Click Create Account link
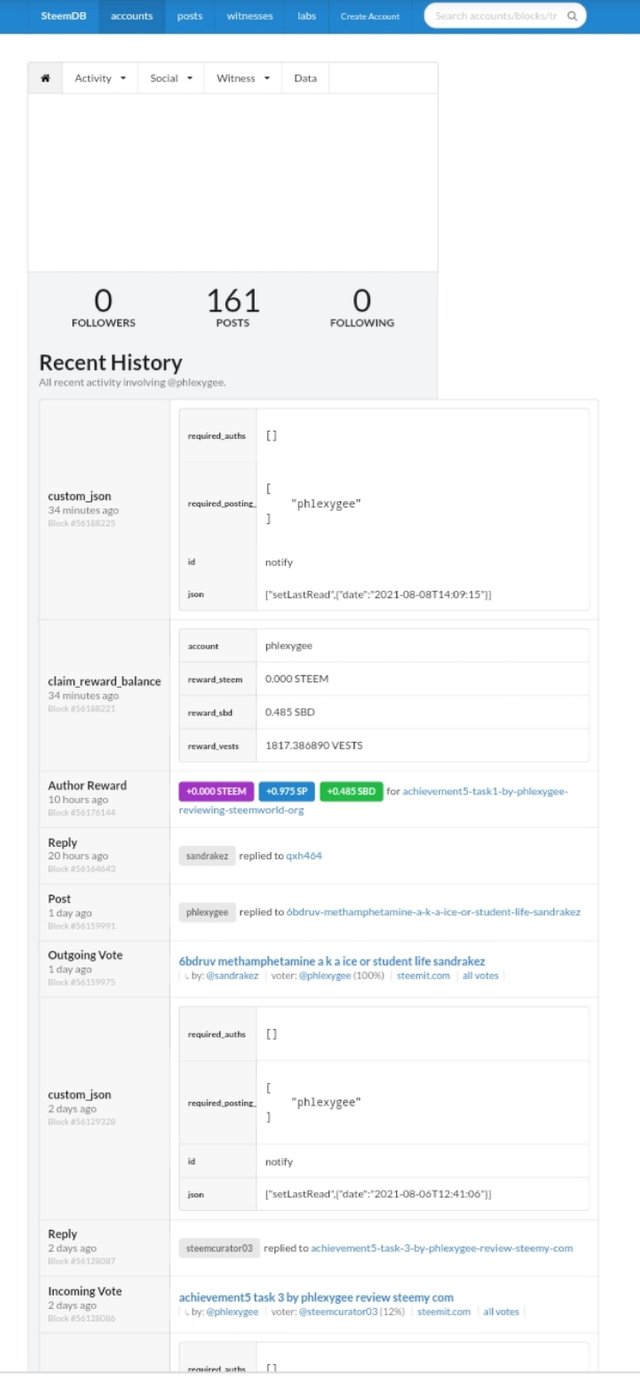Viewport: 640px width, 1377px height. [x=370, y=16]
